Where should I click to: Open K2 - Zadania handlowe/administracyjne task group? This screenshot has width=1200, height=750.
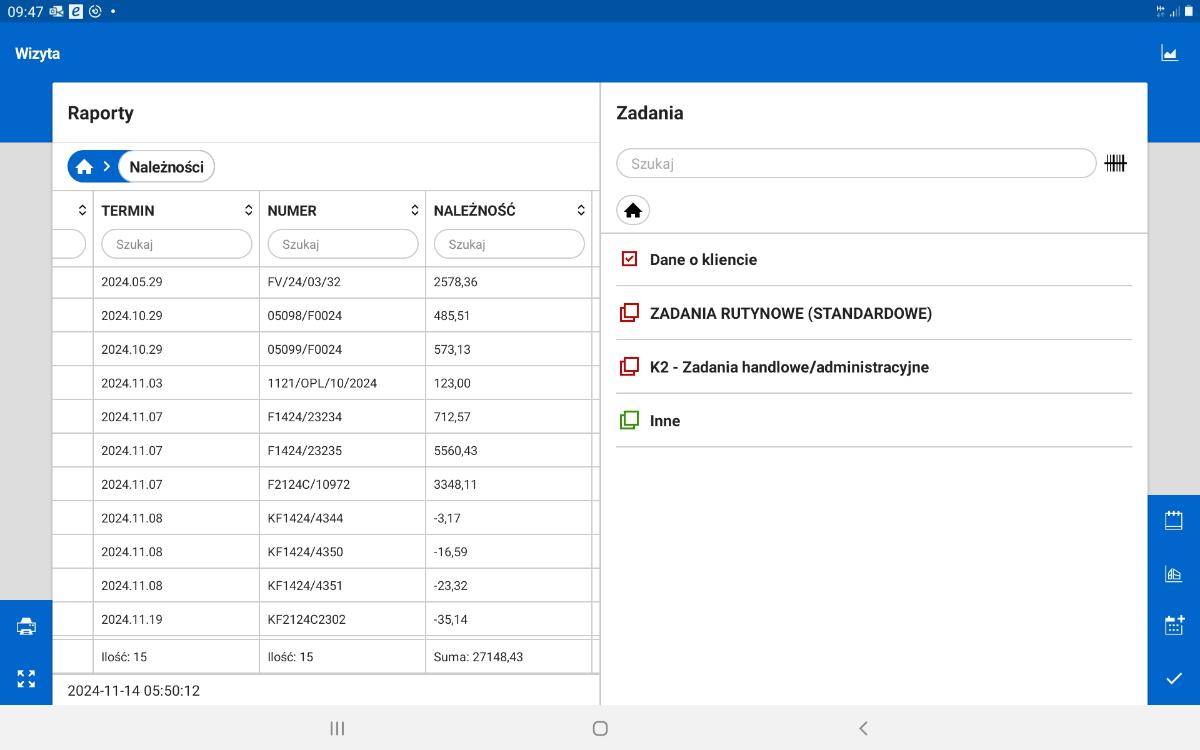pos(789,367)
